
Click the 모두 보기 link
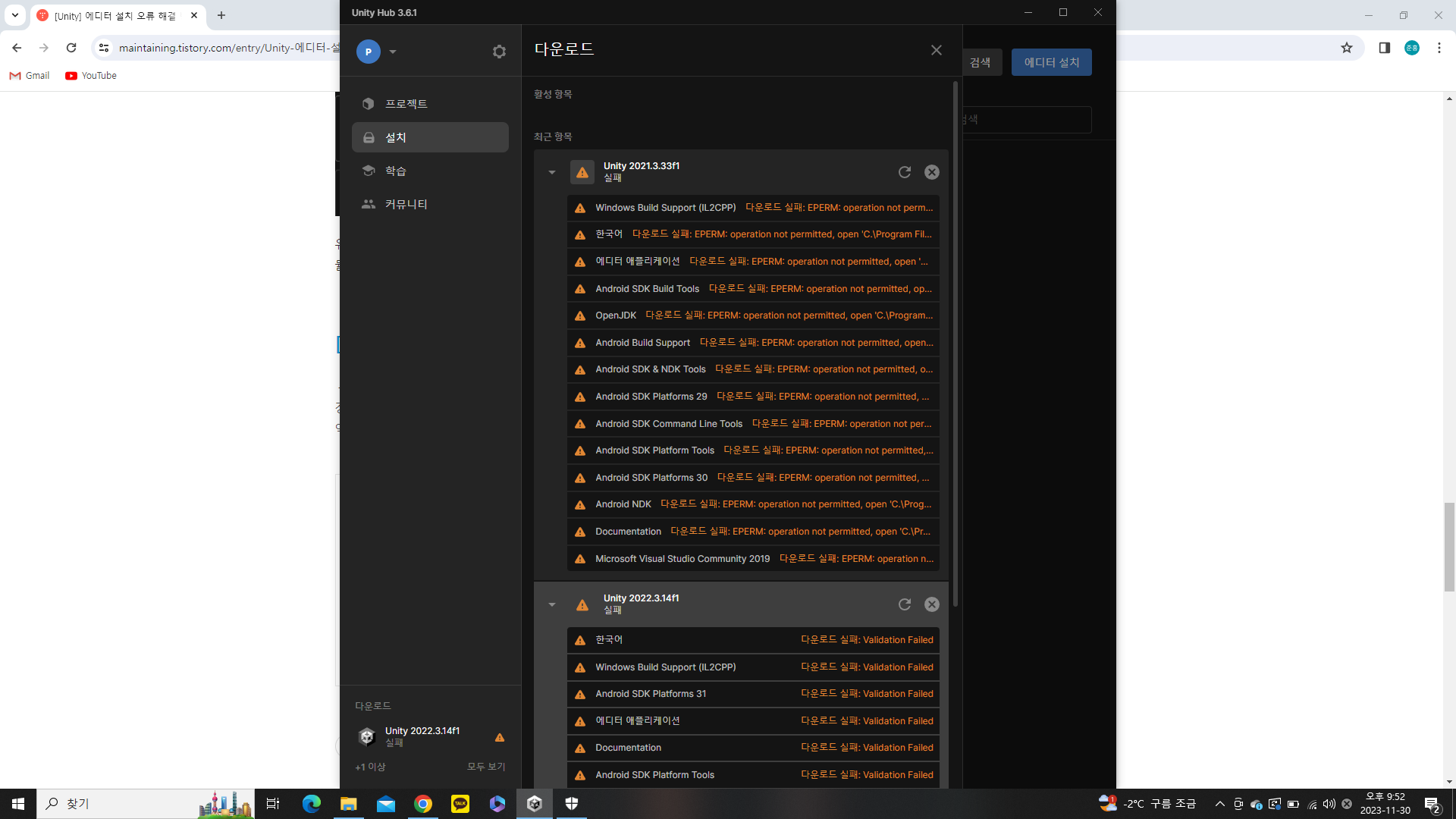coord(486,767)
